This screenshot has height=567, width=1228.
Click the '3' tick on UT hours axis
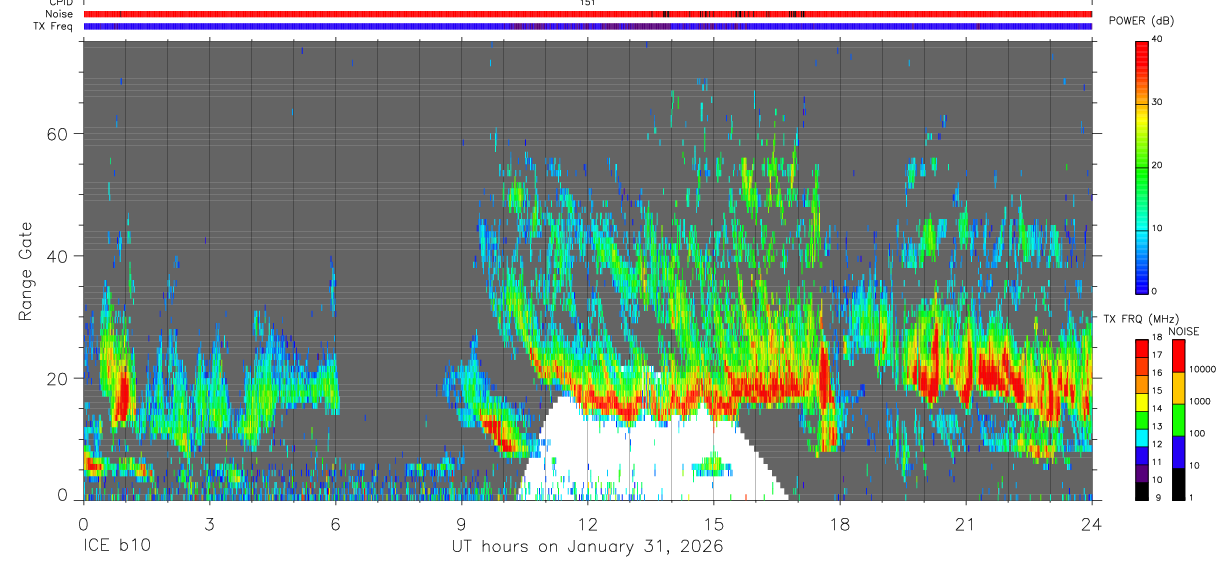coord(209,523)
